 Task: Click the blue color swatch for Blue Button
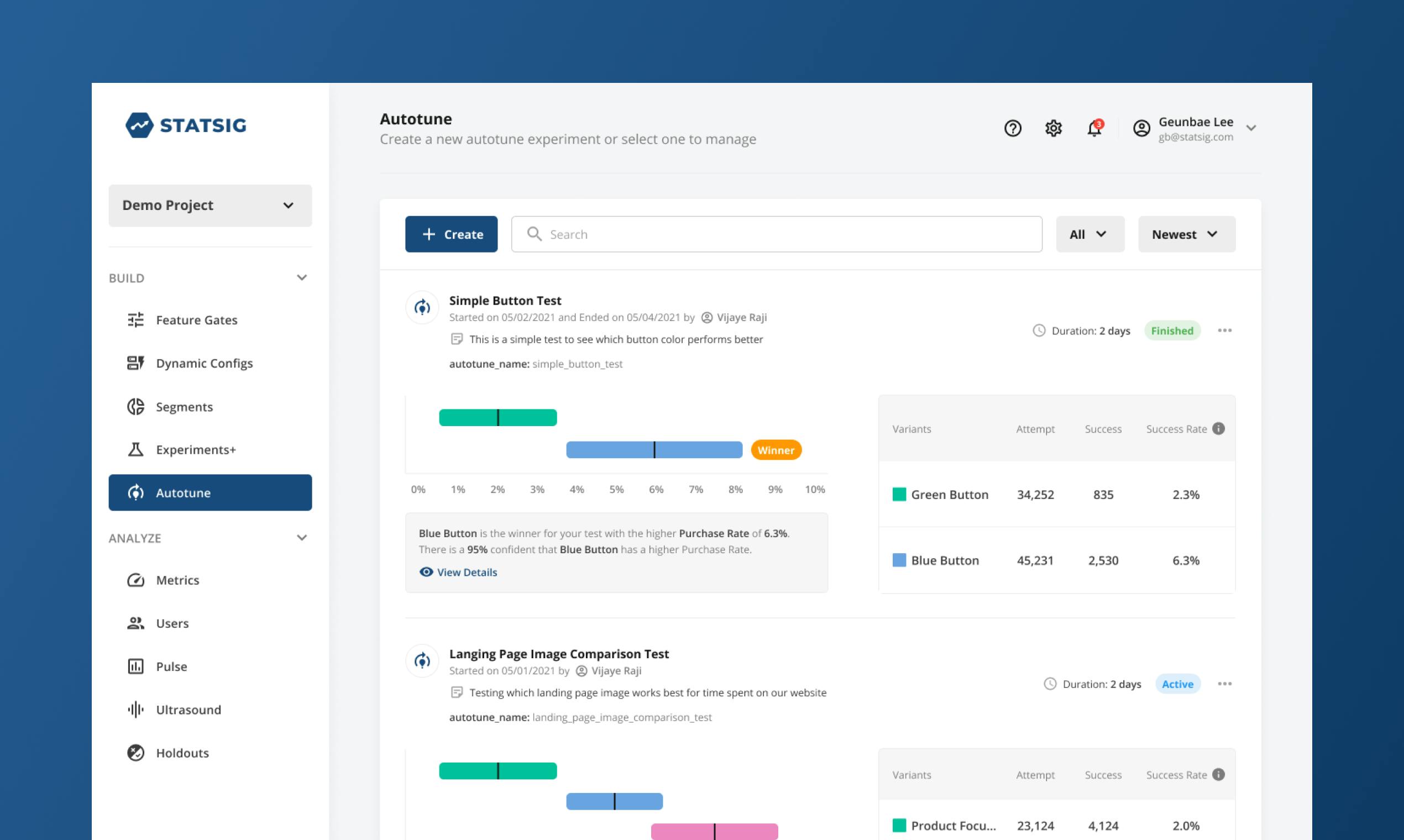[899, 560]
